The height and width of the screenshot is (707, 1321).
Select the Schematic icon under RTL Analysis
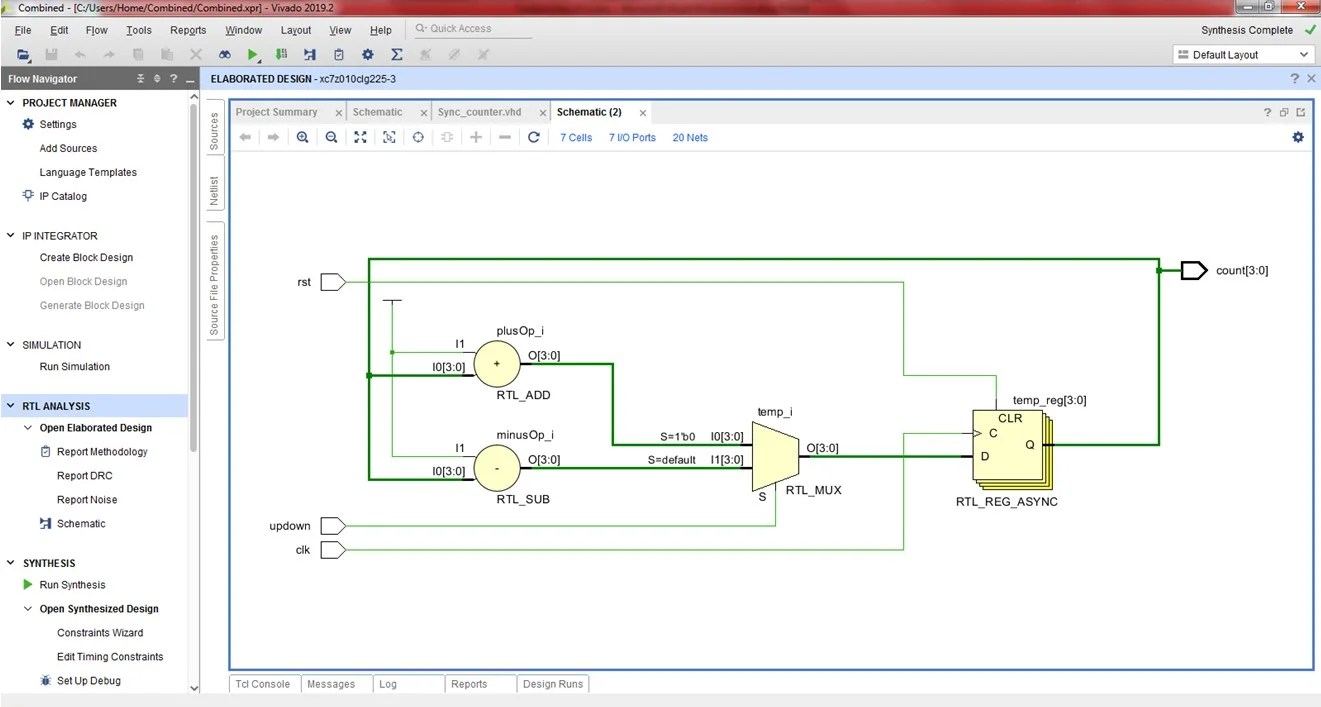[x=45, y=523]
